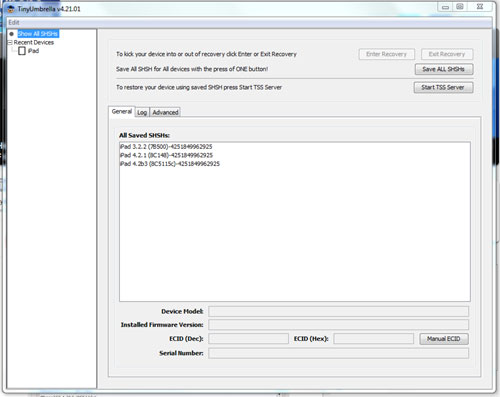The height and width of the screenshot is (397, 500).
Task: Collapse the Recent Devices tree node
Action: pos(10,43)
